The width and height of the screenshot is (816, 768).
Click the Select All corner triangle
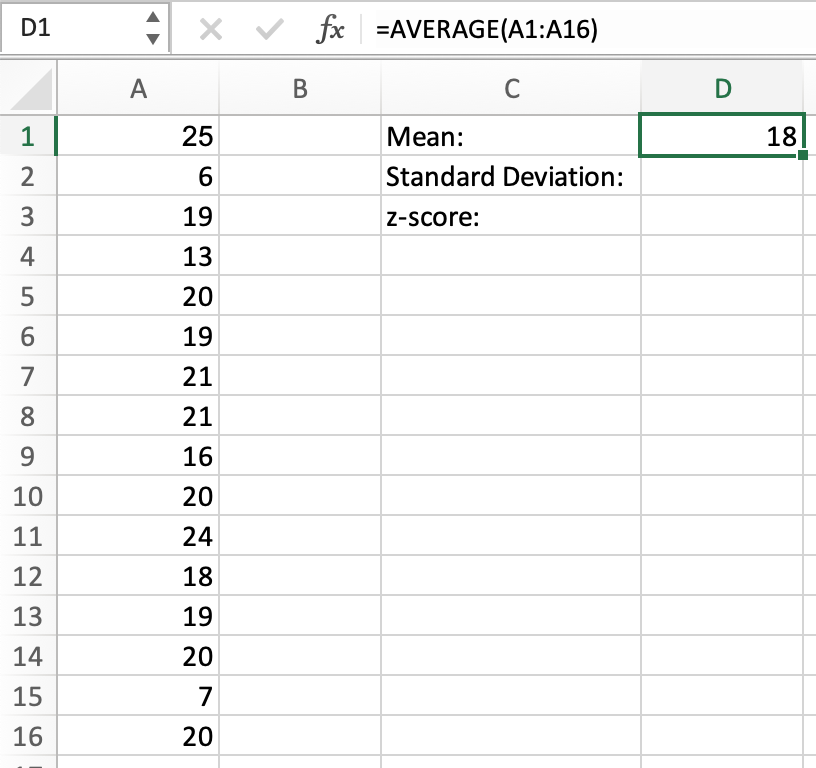(x=31, y=93)
